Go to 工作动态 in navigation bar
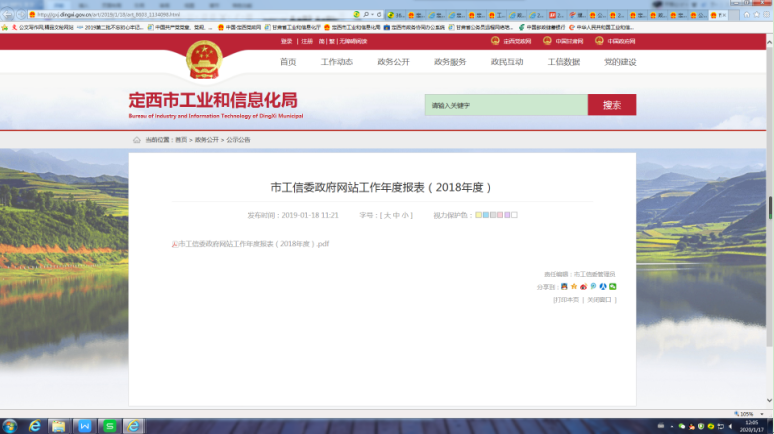 336,62
